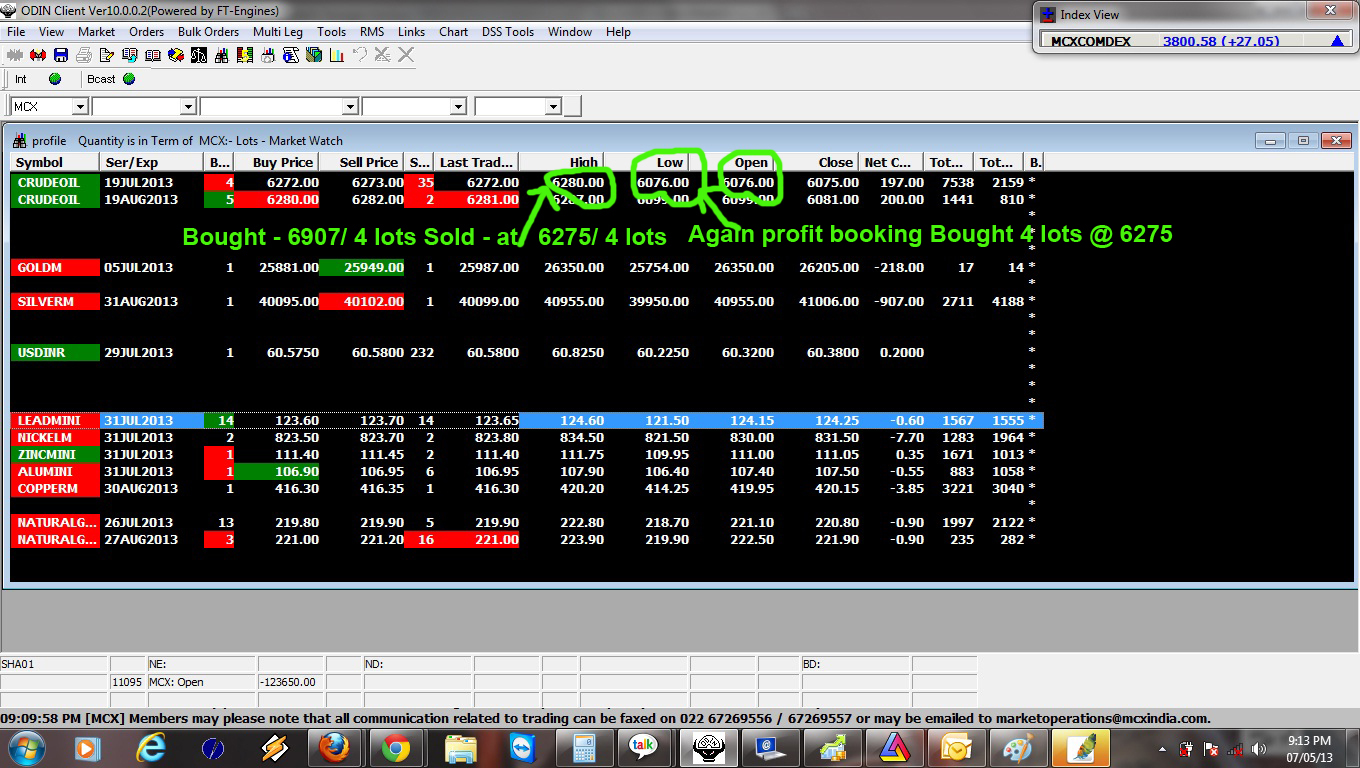Show hidden tray icons arrow

click(1162, 748)
